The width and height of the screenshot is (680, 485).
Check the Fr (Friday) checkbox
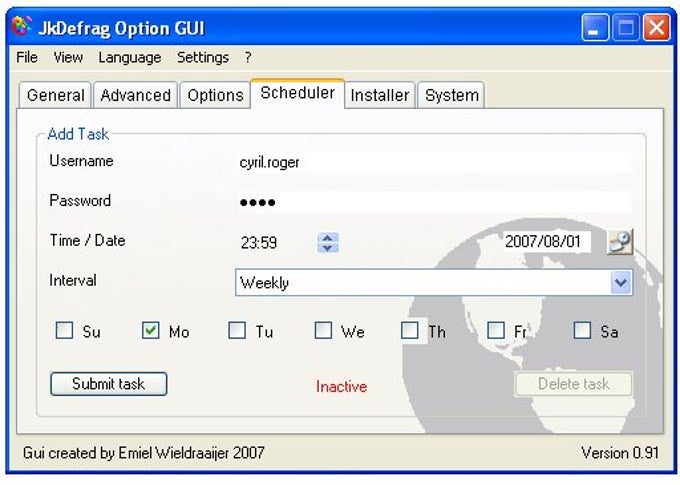pyautogui.click(x=496, y=330)
